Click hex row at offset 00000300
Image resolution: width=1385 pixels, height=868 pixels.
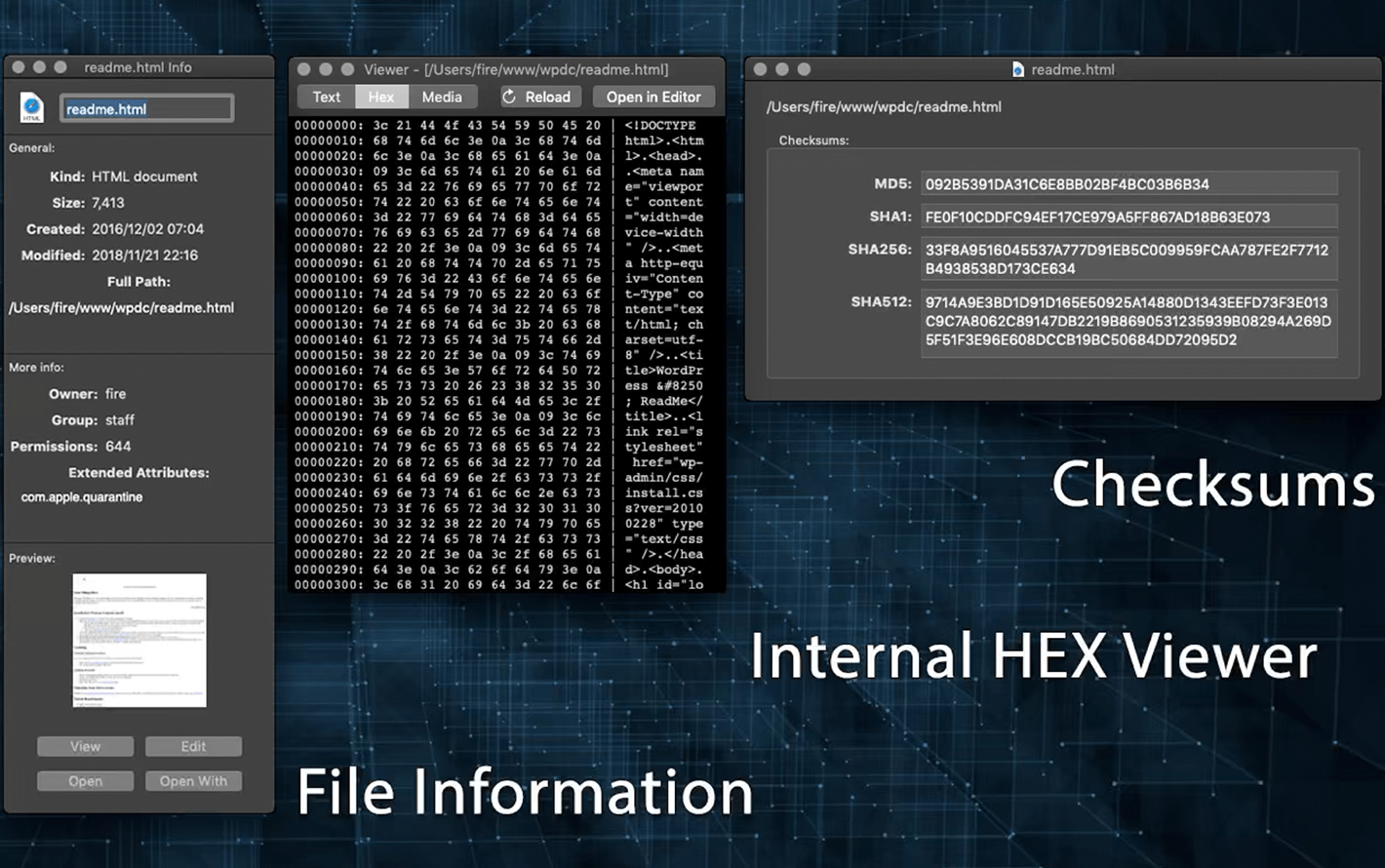click(499, 585)
